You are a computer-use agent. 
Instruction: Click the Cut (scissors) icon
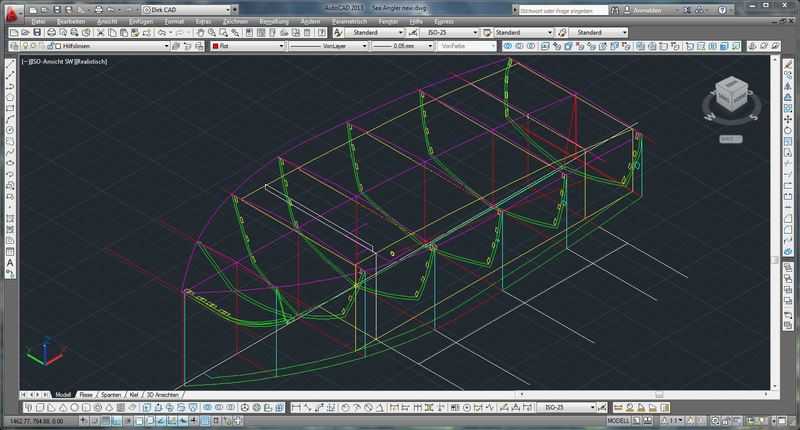tap(101, 33)
